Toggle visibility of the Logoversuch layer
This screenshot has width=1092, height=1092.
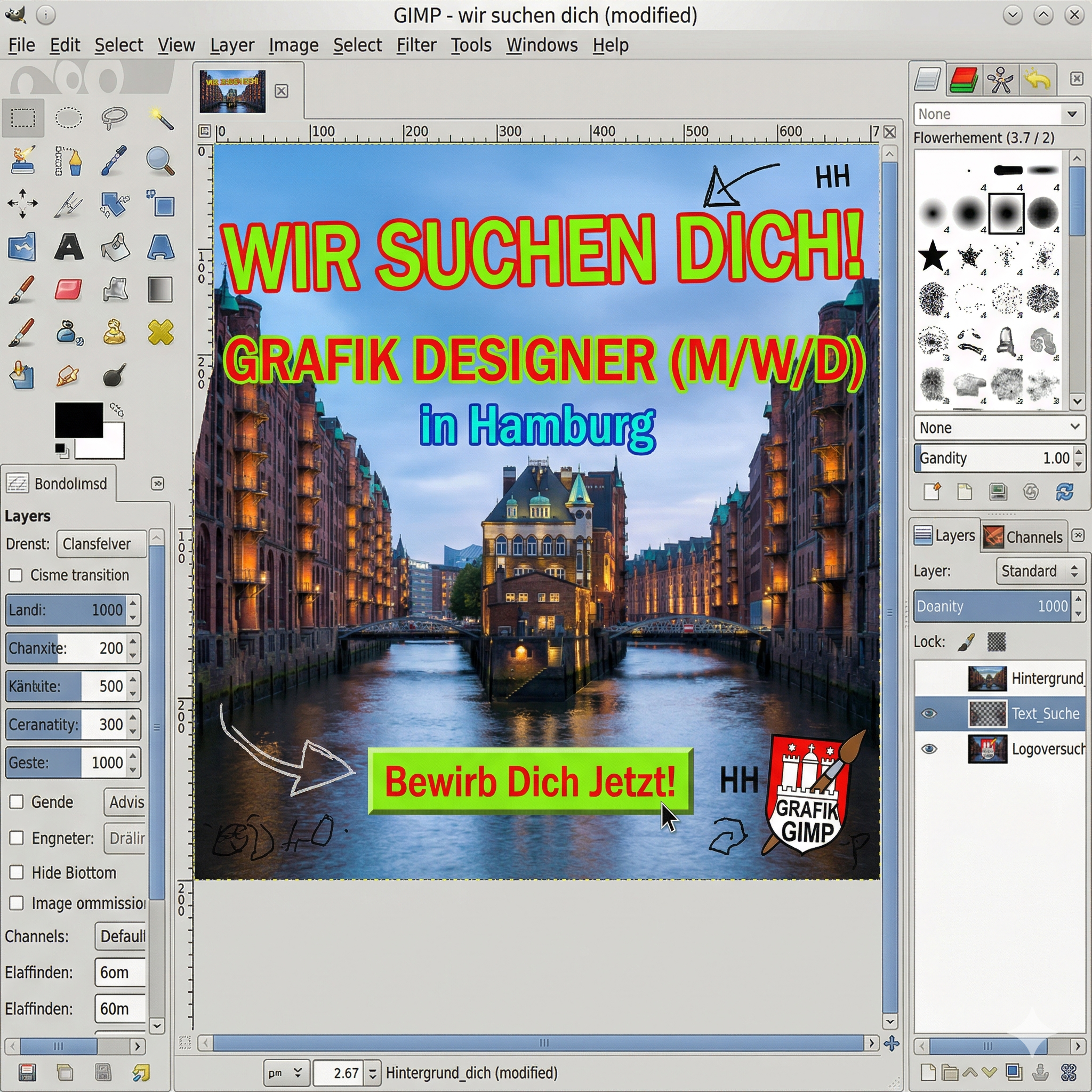coord(929,749)
